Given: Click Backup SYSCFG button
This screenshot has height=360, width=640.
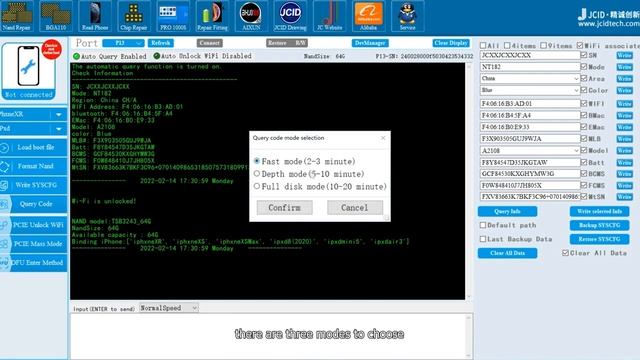Looking at the screenshot, I should (599, 225).
